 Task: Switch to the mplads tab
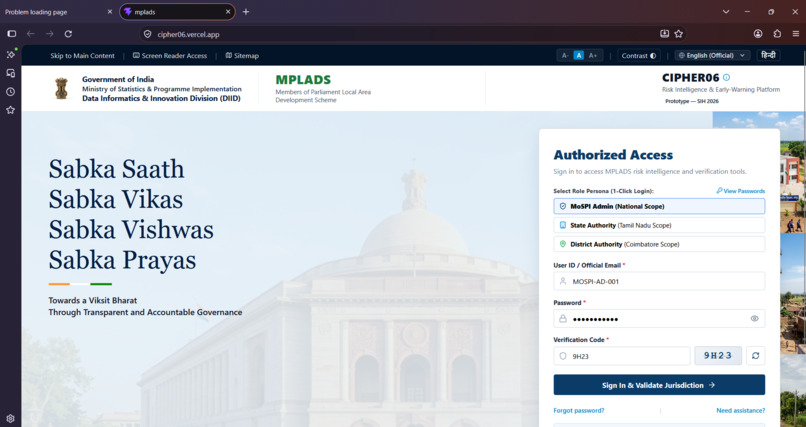177,12
